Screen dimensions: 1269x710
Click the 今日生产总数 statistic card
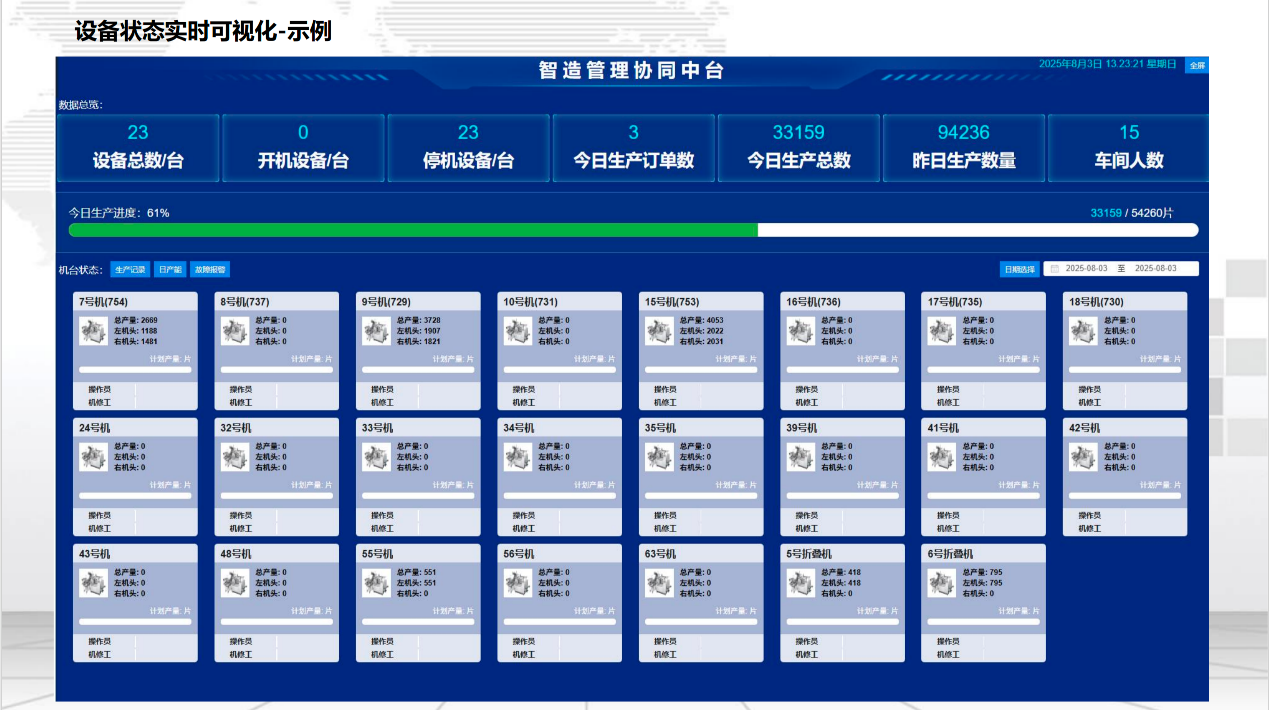pyautogui.click(x=798, y=148)
